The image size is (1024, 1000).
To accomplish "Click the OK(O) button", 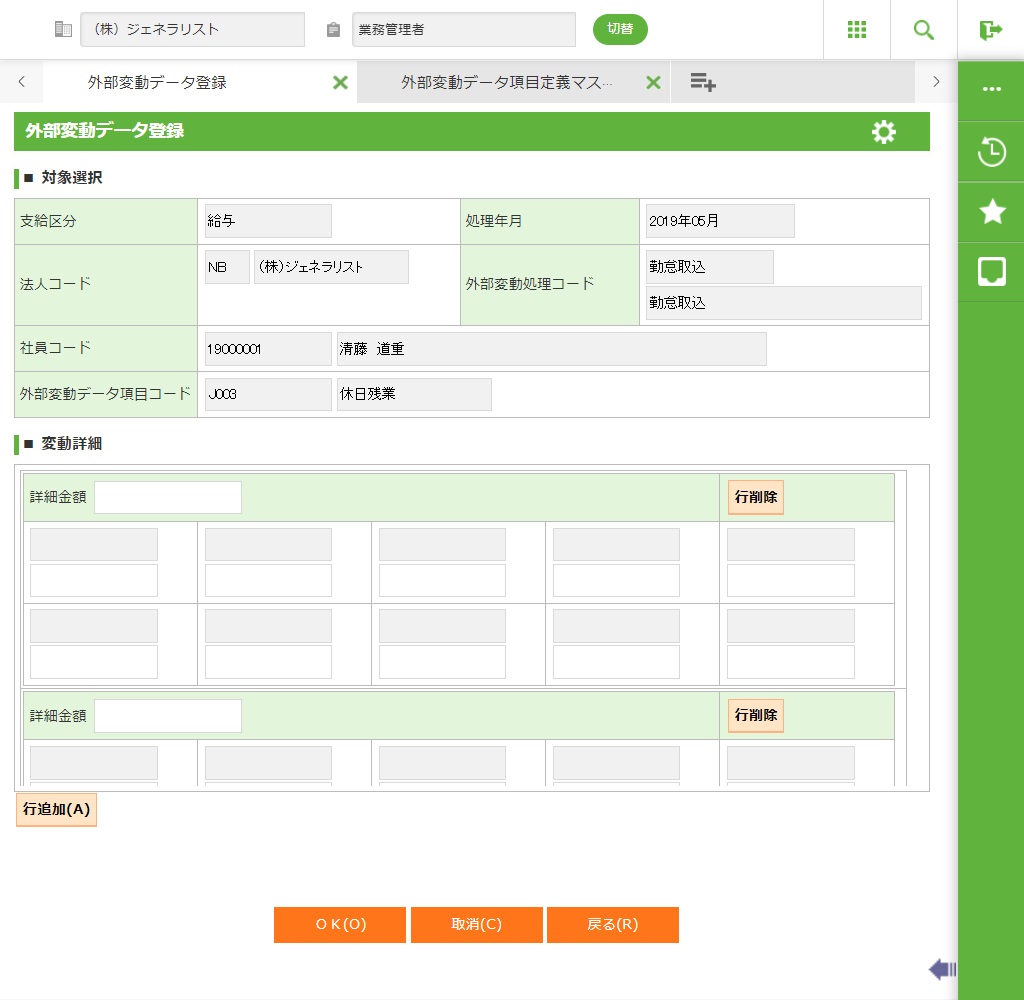I will click(340, 925).
